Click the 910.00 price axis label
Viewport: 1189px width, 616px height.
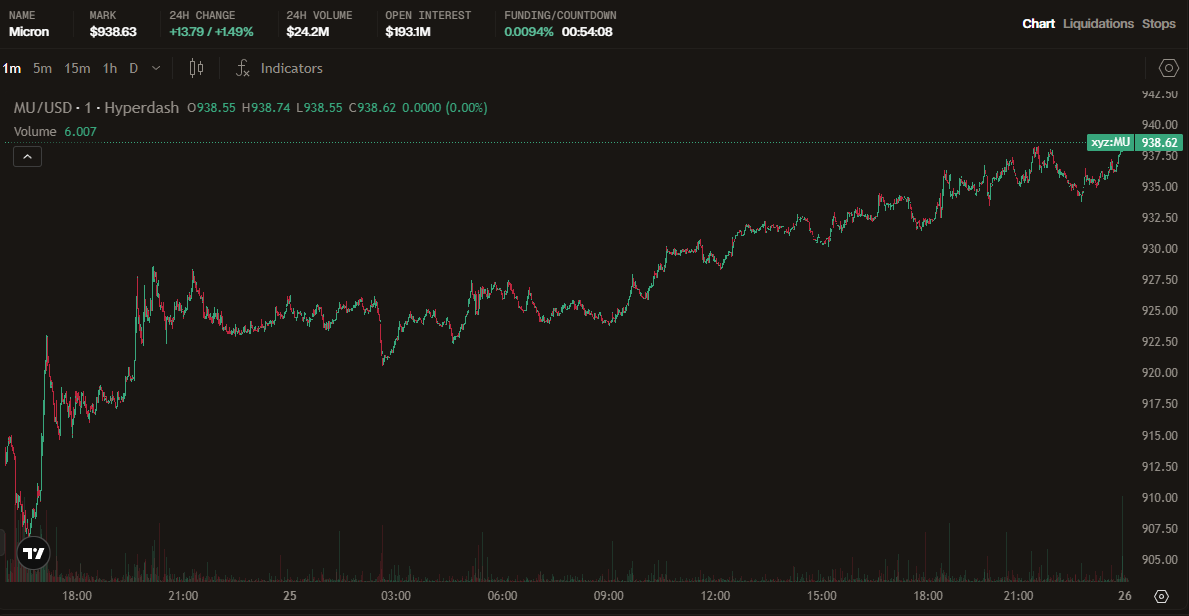tap(1159, 497)
